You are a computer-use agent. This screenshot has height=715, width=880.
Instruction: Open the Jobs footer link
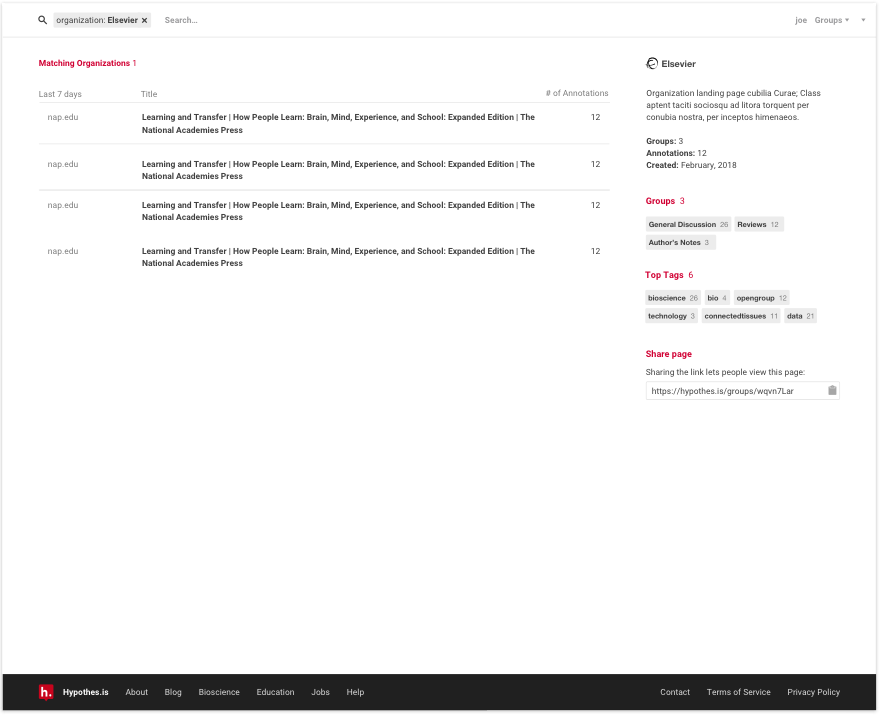coord(320,692)
